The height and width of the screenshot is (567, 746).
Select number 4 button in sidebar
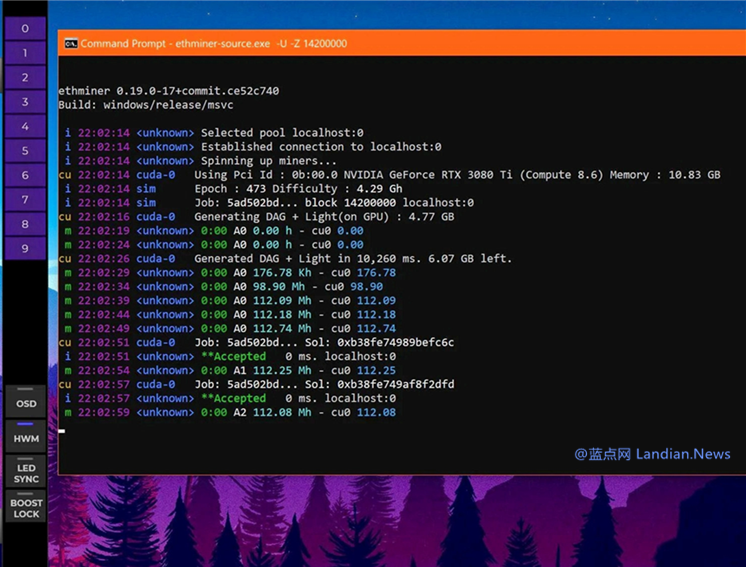tap(25, 127)
